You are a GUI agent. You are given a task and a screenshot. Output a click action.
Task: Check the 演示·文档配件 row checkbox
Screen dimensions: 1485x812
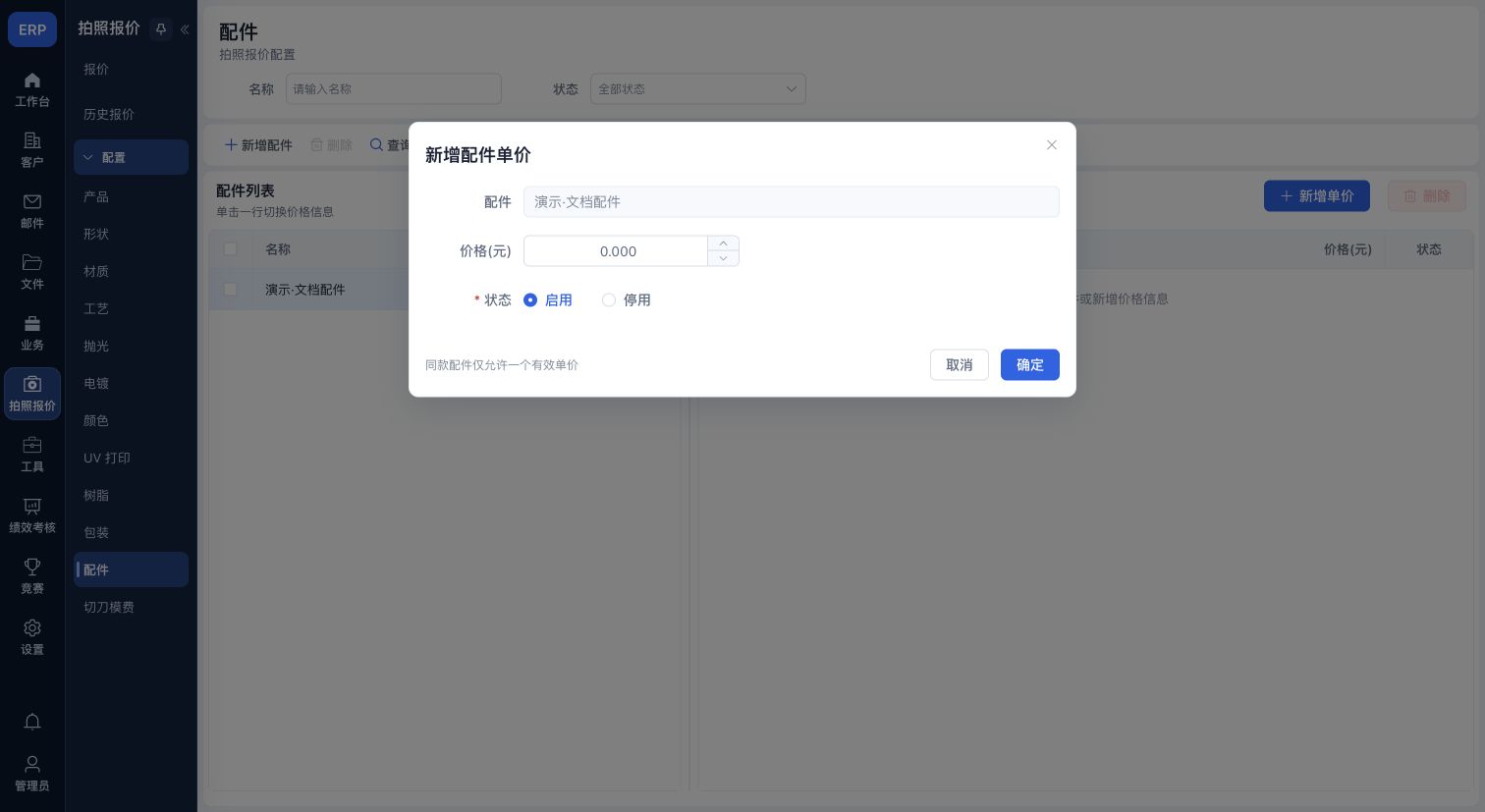[230, 290]
